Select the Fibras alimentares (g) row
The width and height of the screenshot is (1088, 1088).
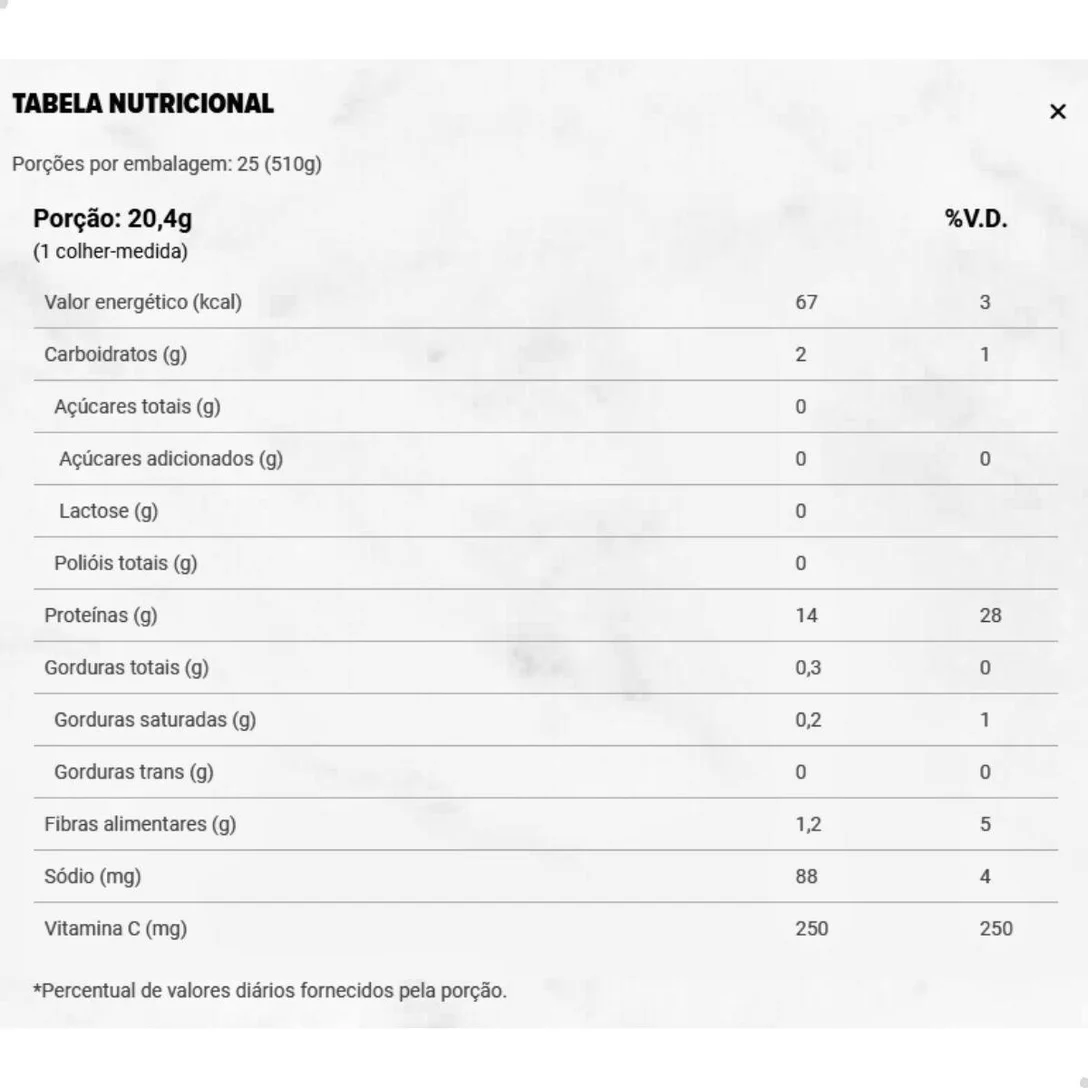coord(140,824)
